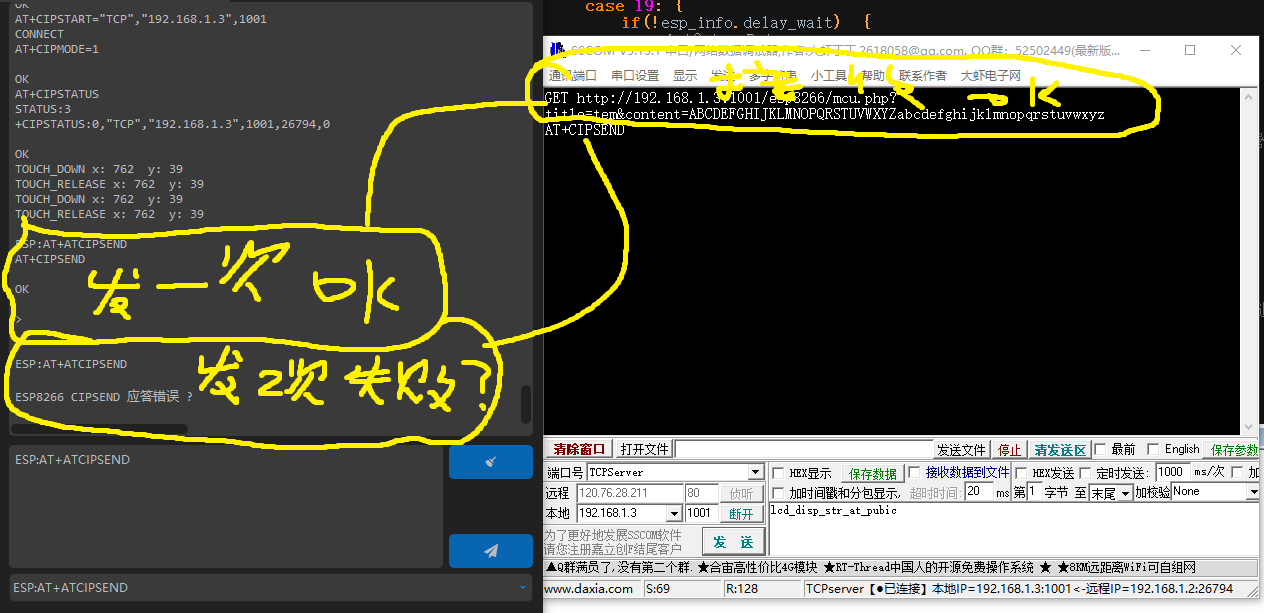
Task: Enable HEX发送 mode
Action: pyautogui.click(x=1020, y=473)
